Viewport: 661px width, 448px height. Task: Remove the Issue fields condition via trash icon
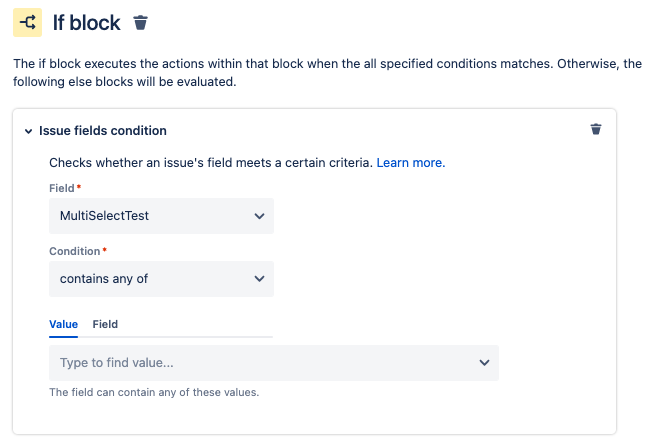[x=596, y=129]
